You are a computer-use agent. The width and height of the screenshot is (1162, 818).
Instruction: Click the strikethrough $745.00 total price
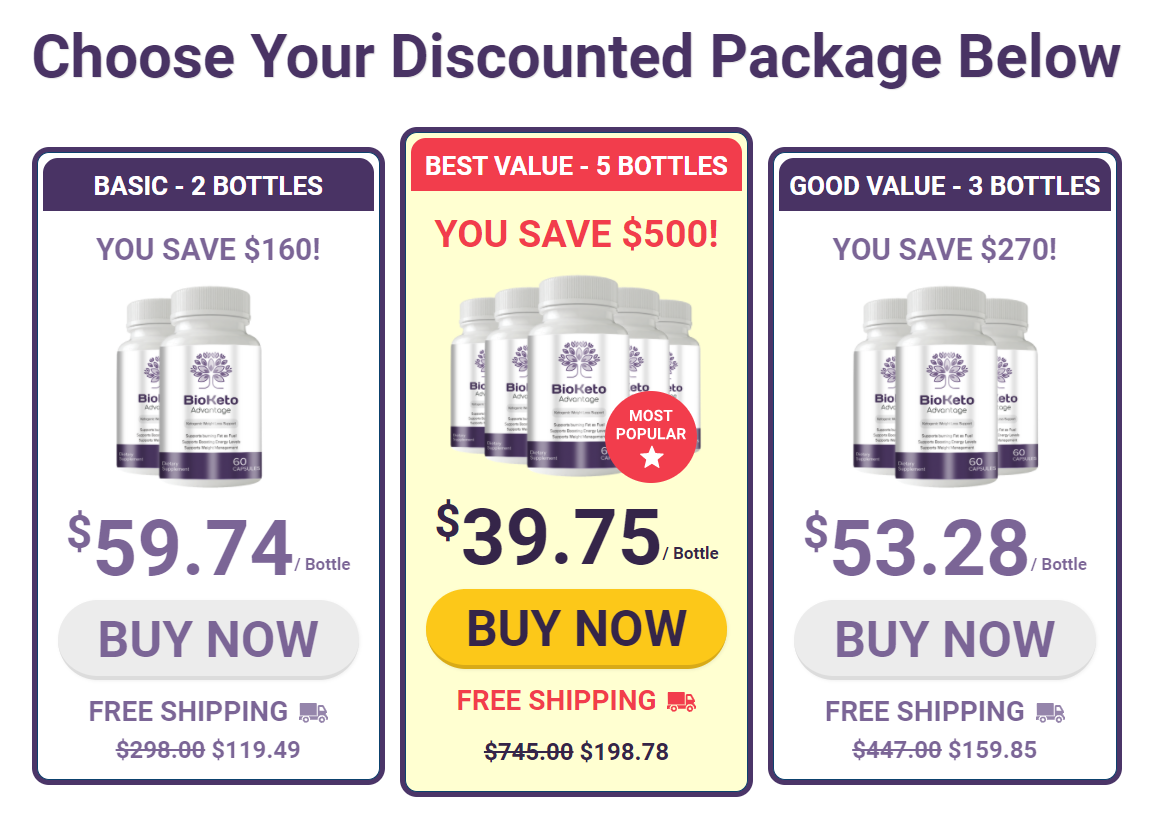pyautogui.click(x=528, y=752)
